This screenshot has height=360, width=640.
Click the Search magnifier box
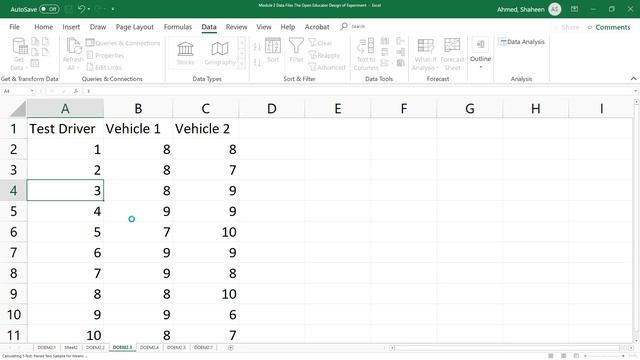353,27
